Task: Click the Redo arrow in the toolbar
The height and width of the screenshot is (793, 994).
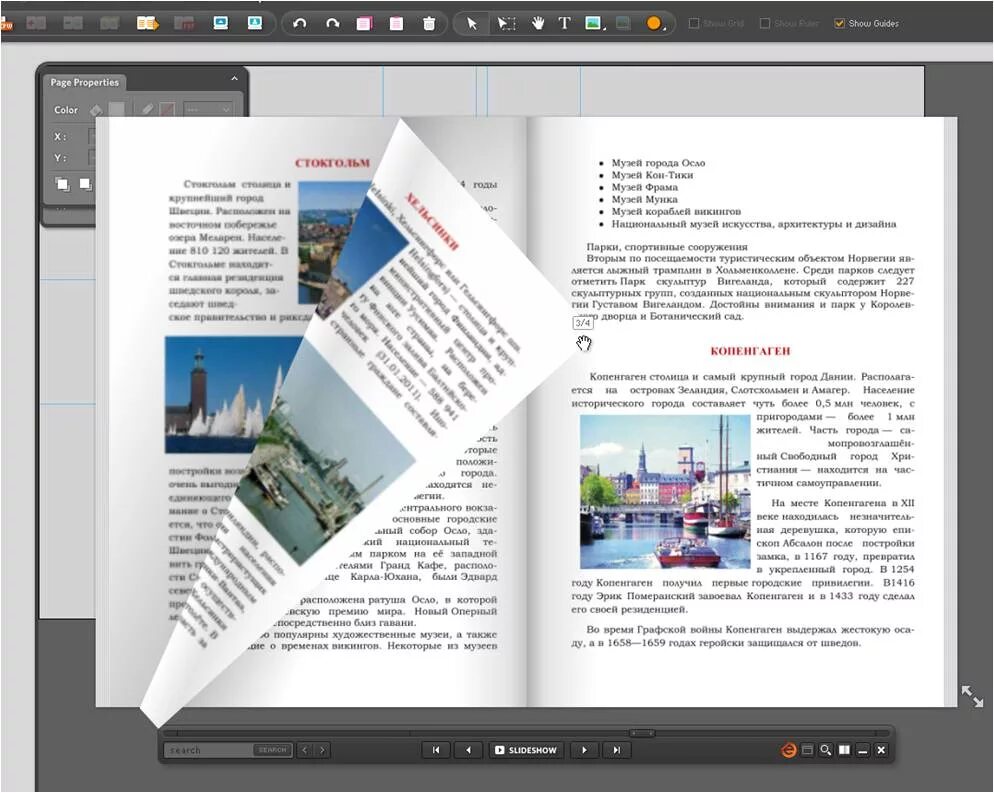Action: 332,23
